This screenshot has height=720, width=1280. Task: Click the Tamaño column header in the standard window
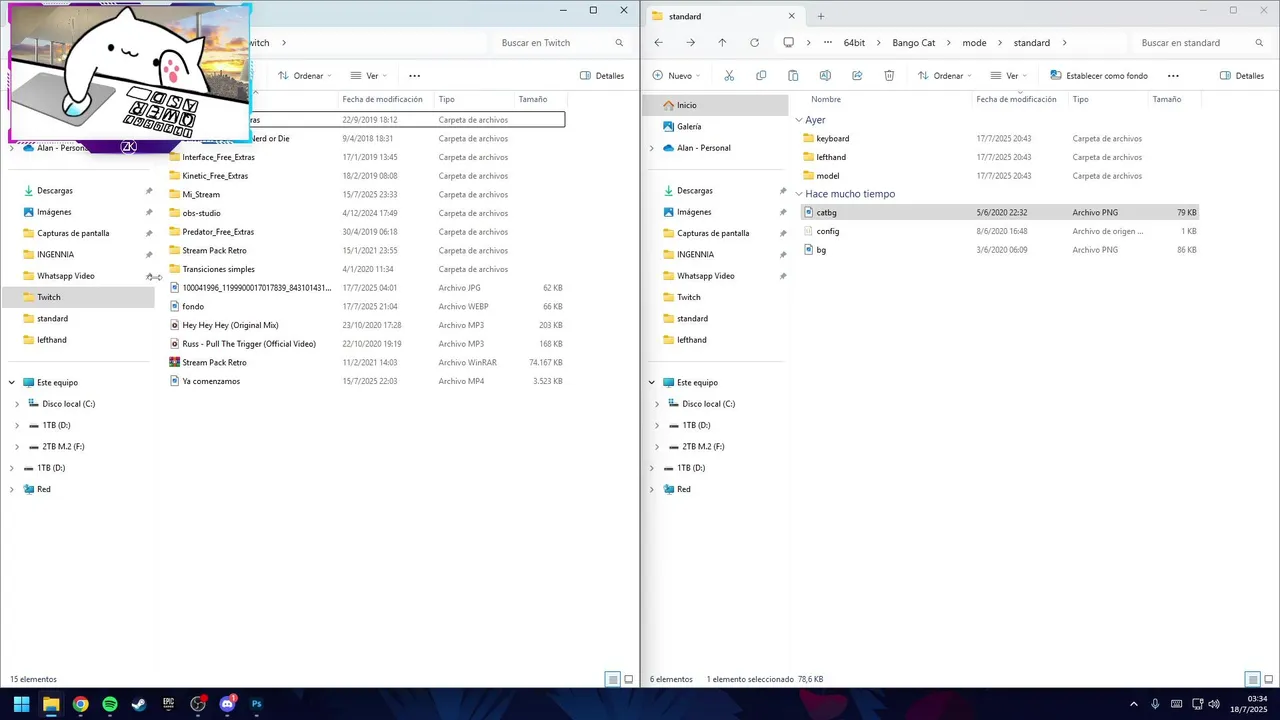1166,99
